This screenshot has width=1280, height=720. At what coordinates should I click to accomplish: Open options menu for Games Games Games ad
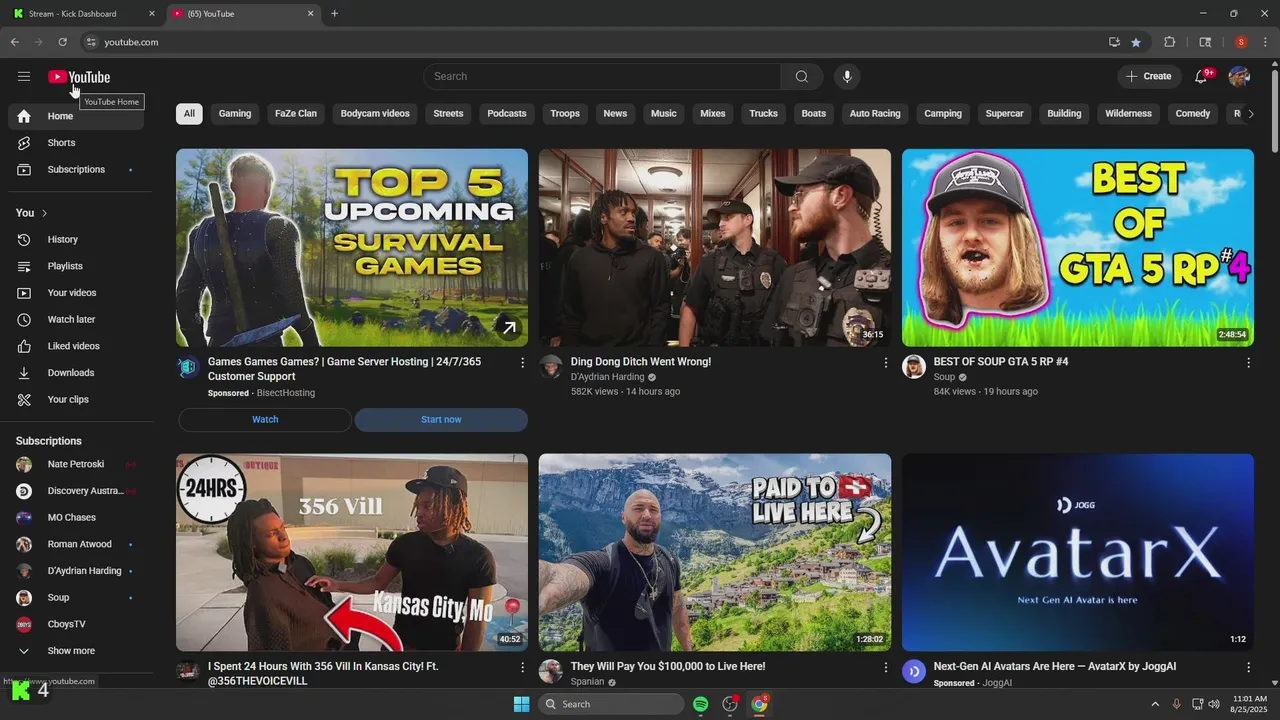[522, 363]
